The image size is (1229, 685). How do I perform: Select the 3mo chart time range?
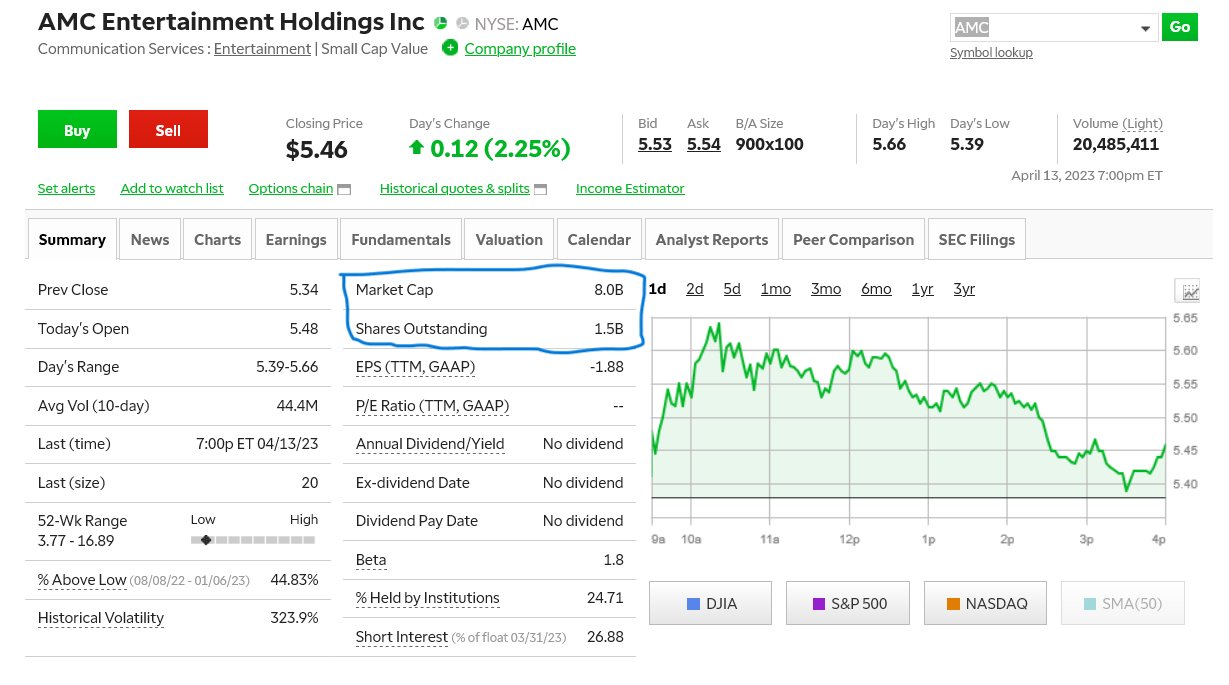coord(825,289)
